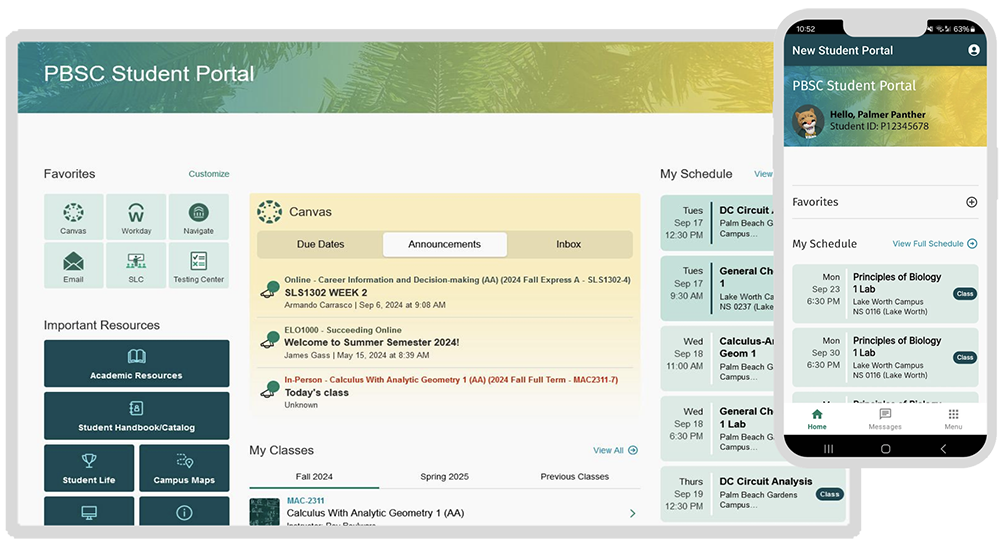
Task: Open the SLS1302 WEEK 2 announcement
Action: (x=326, y=293)
